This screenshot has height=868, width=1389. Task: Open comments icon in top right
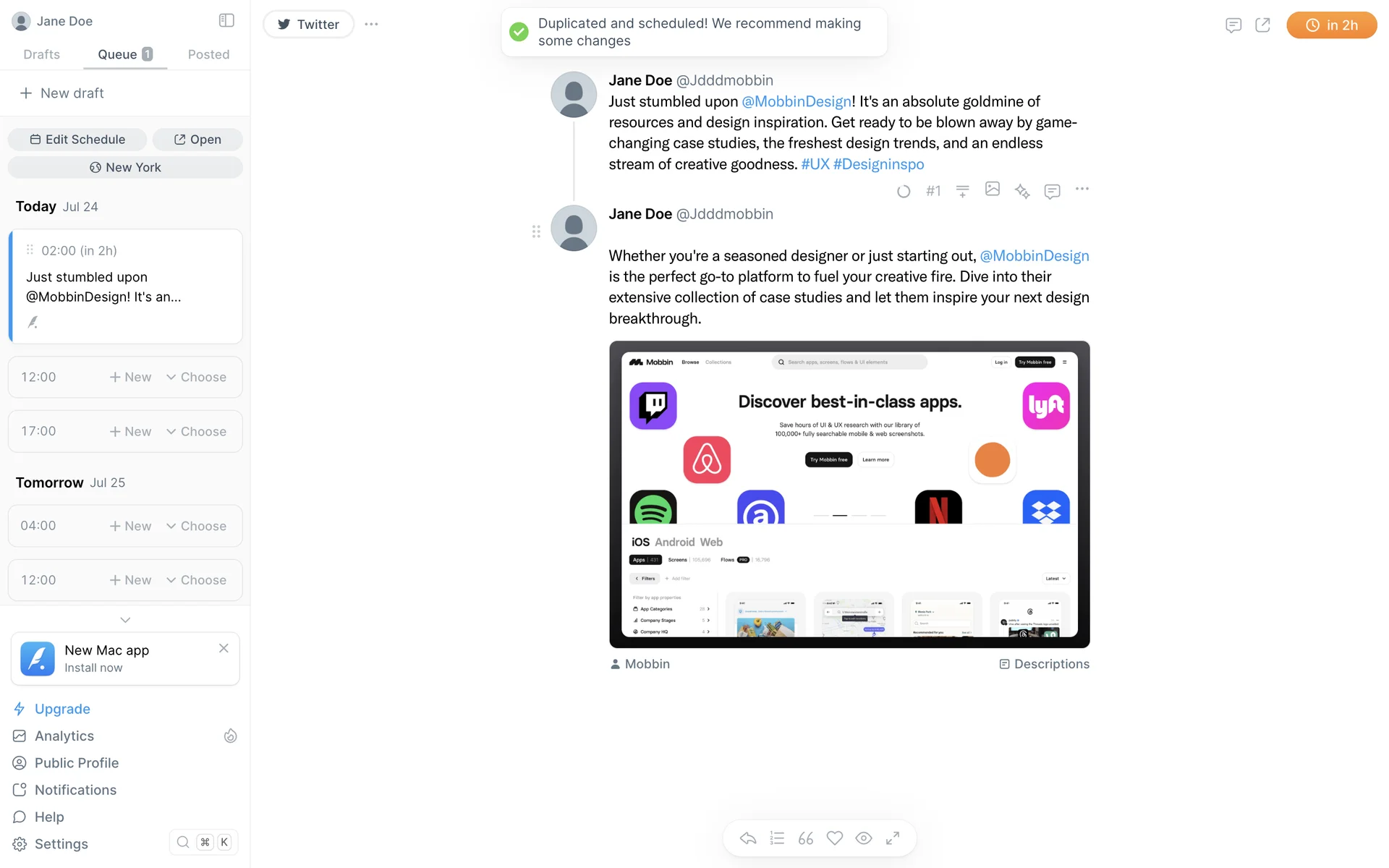coord(1233,25)
